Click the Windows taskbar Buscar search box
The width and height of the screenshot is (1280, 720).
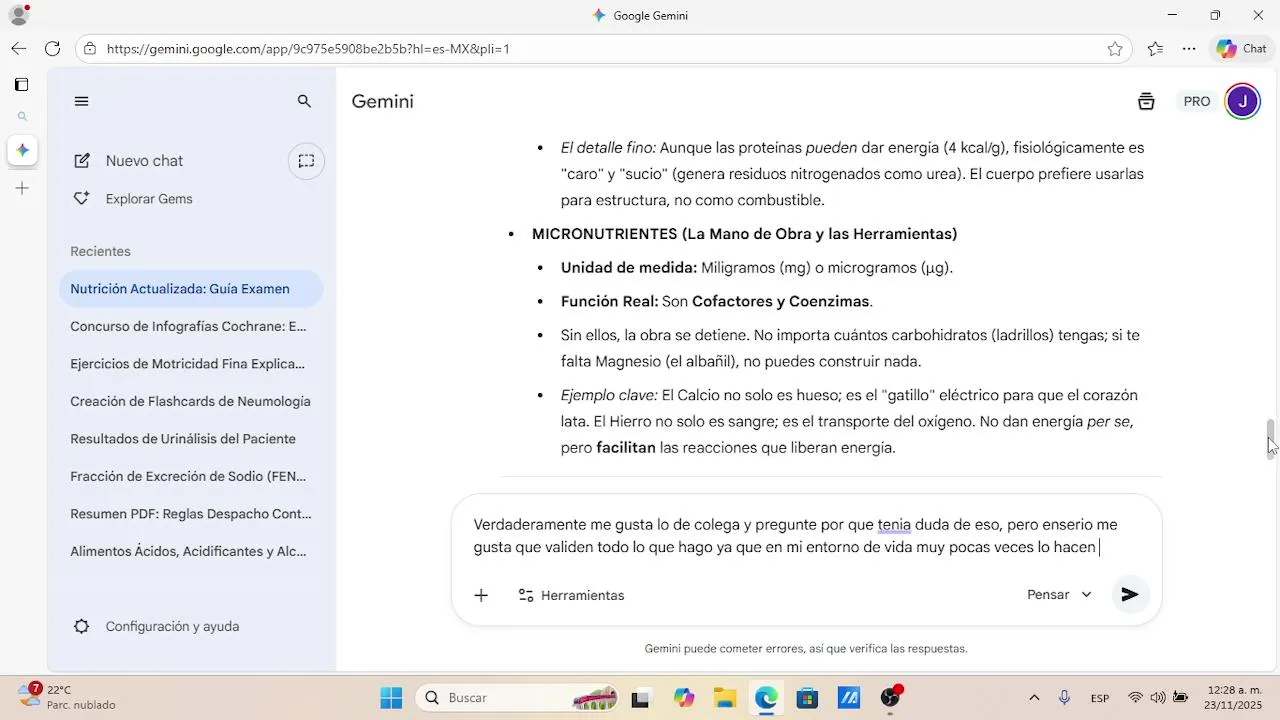pyautogui.click(x=518, y=698)
